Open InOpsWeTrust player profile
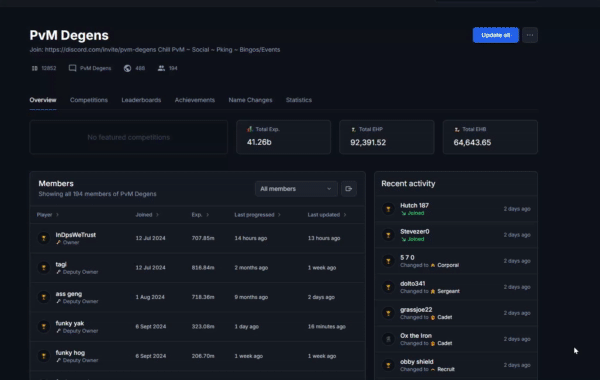600x380 pixels. tap(76, 235)
